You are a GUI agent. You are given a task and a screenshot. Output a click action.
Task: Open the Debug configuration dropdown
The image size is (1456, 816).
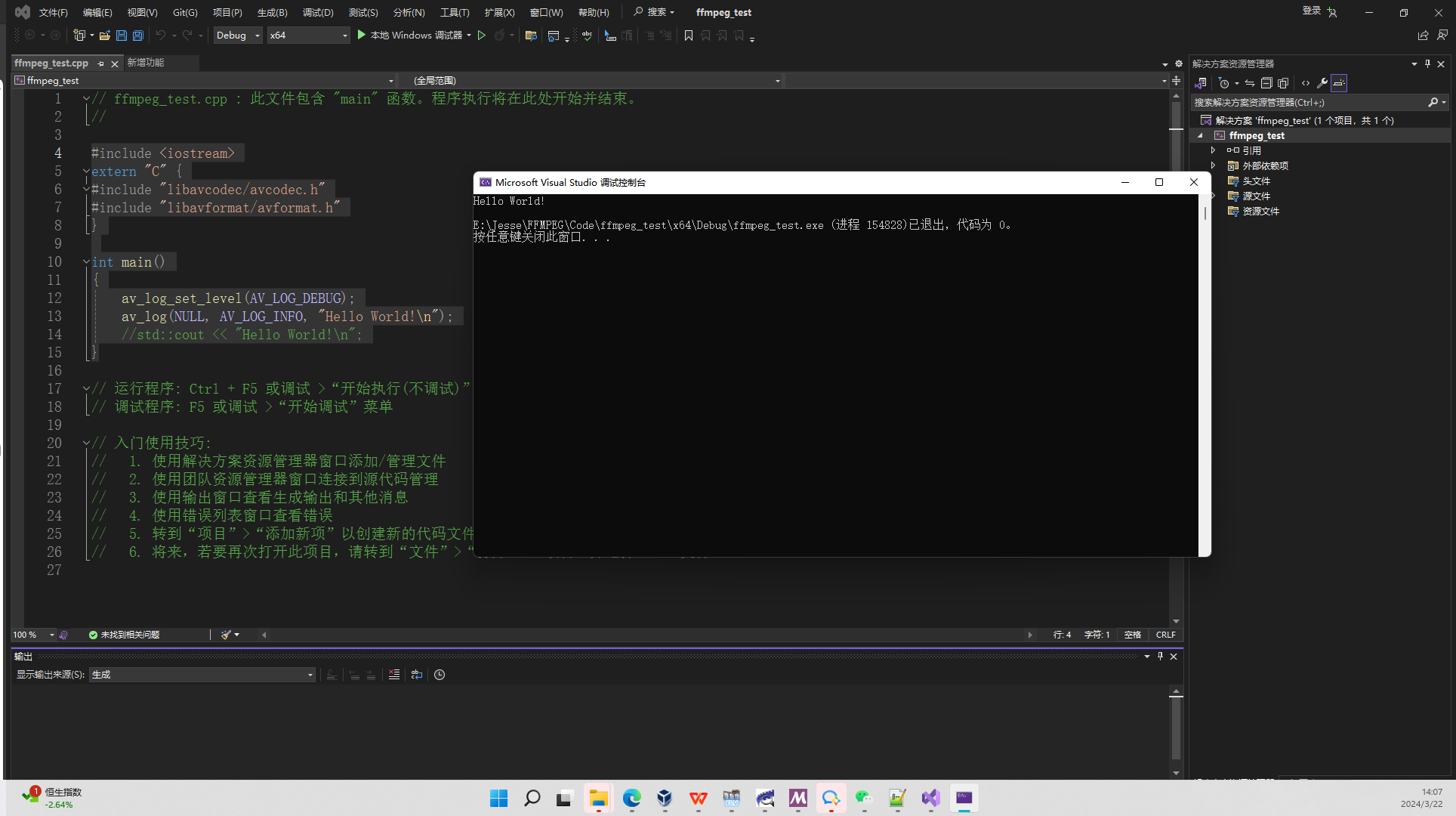(238, 36)
